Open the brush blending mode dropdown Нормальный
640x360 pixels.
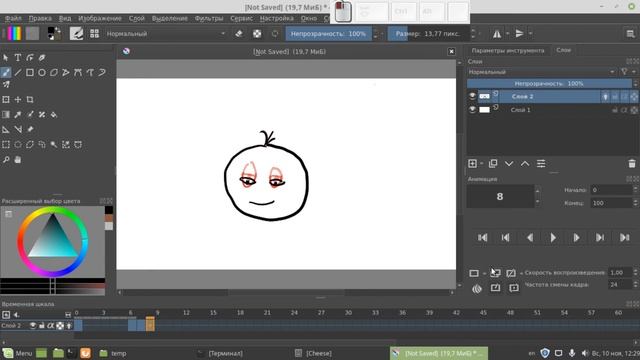tap(166, 33)
